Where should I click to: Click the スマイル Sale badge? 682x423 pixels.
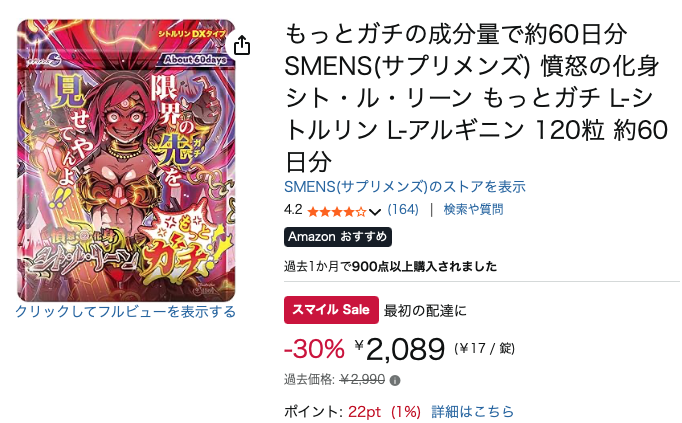pos(331,310)
